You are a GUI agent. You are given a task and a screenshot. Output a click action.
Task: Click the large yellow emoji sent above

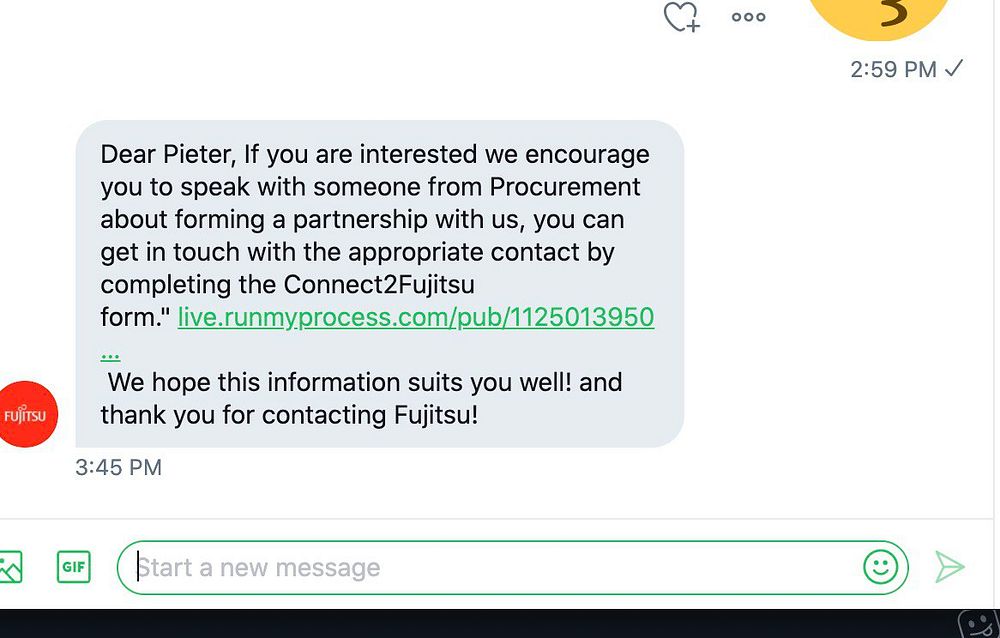point(879,17)
